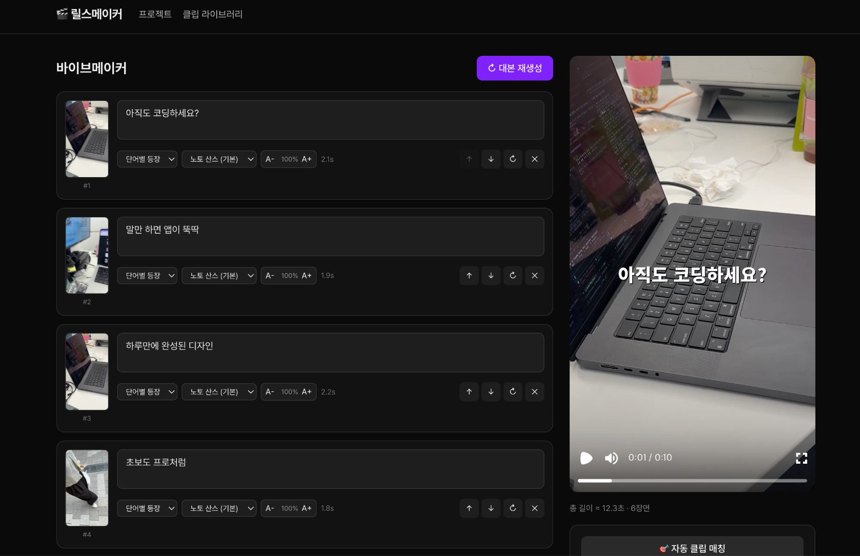Open 단어별 등장 dropdown in scene #4
The image size is (860, 556).
coord(147,508)
